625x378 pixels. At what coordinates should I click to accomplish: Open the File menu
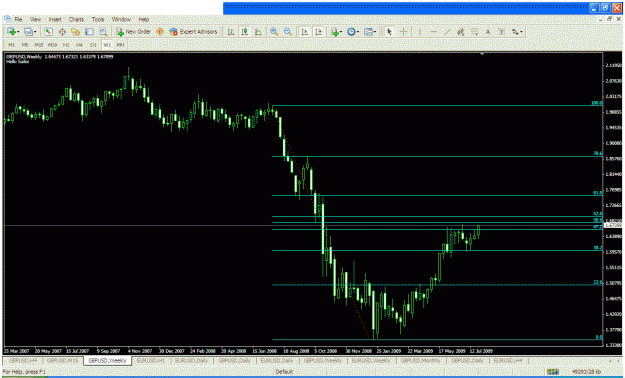tap(18, 19)
